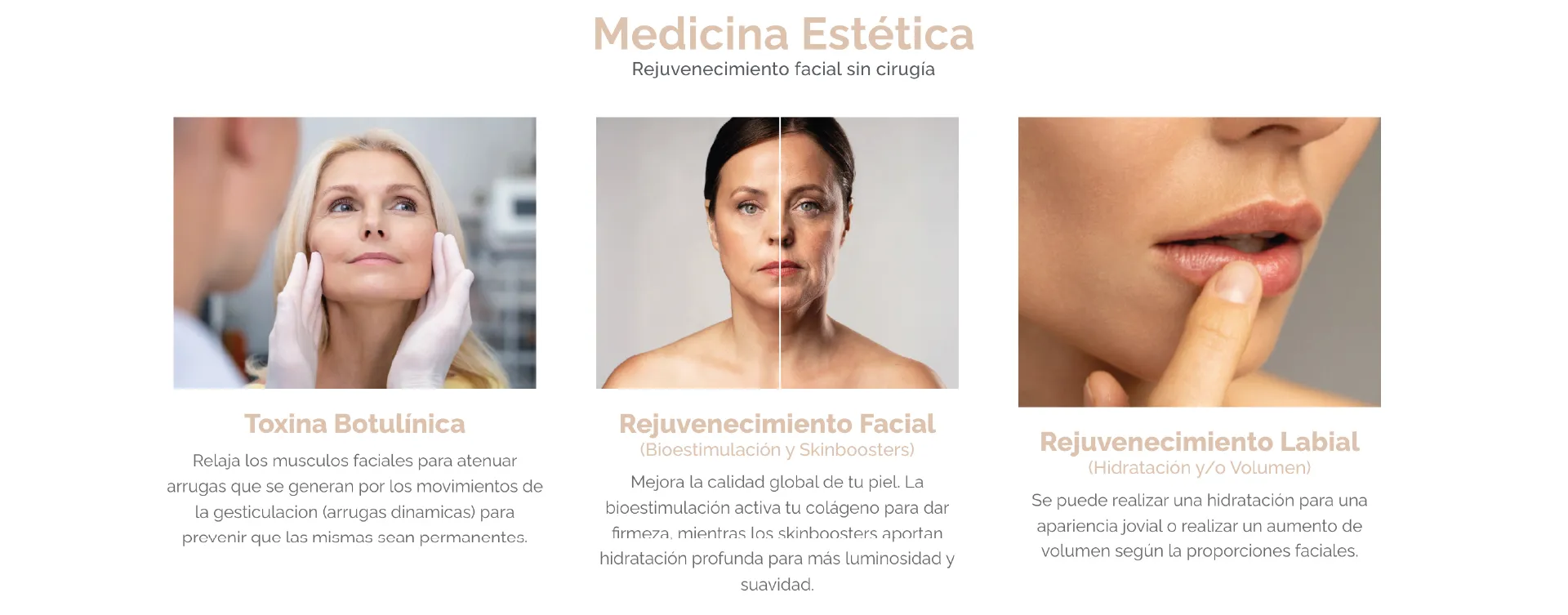Click the line mentioning gesticulacion (arrugas dinamicas)

click(354, 512)
